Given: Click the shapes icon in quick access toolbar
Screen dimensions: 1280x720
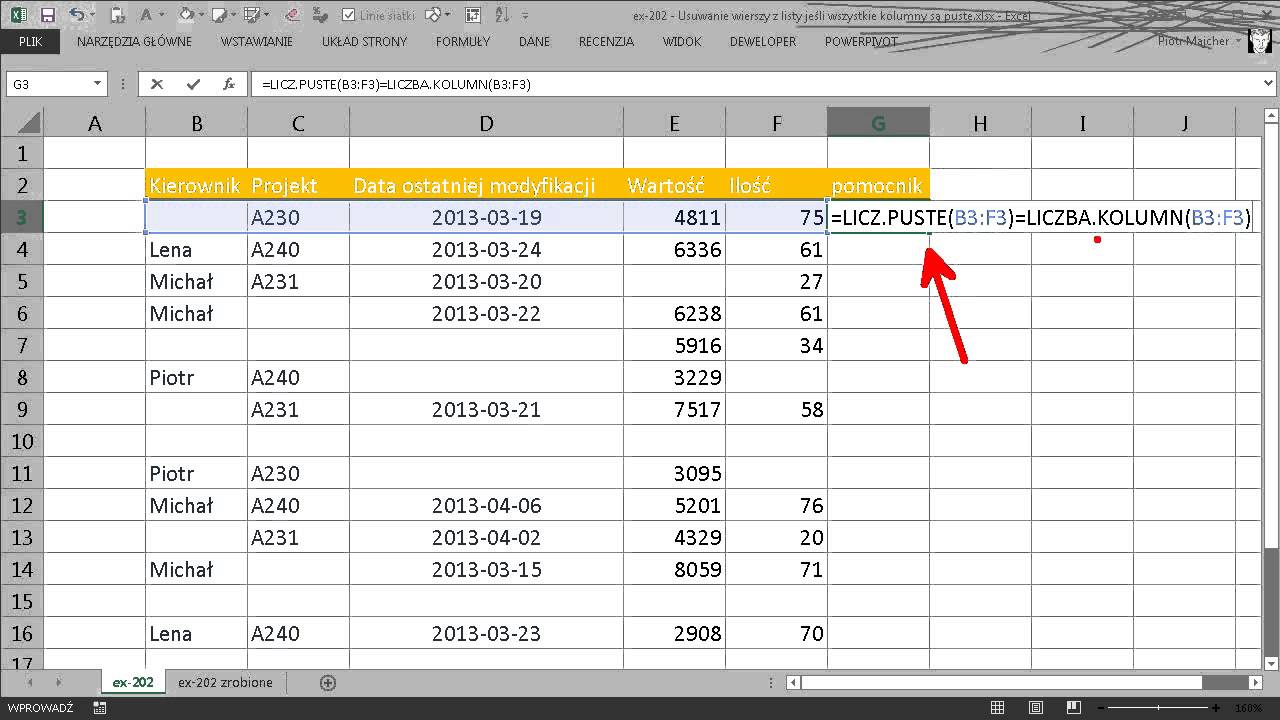Looking at the screenshot, I should 433,15.
